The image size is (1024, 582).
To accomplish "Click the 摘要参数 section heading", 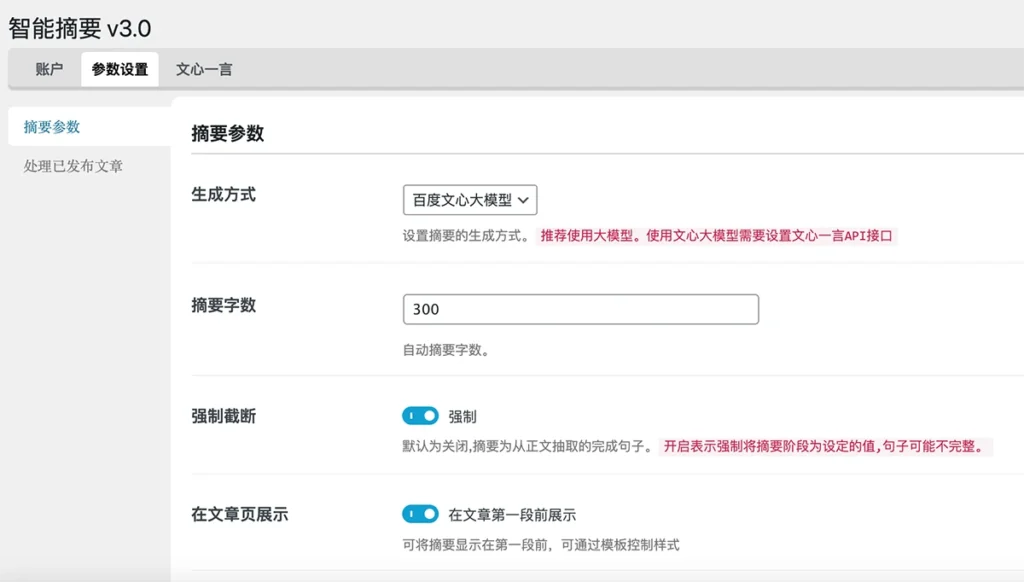I will click(227, 133).
